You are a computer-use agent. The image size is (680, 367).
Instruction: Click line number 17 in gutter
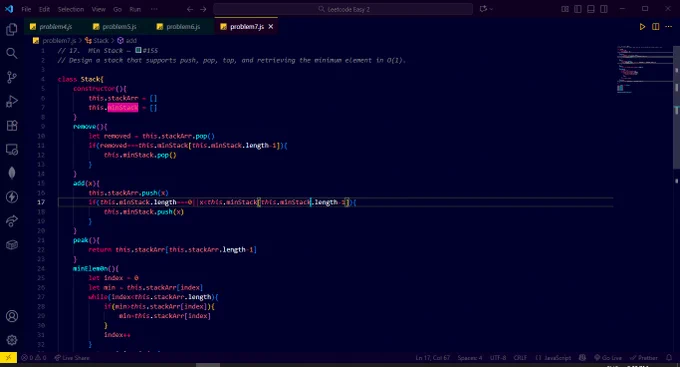point(41,202)
